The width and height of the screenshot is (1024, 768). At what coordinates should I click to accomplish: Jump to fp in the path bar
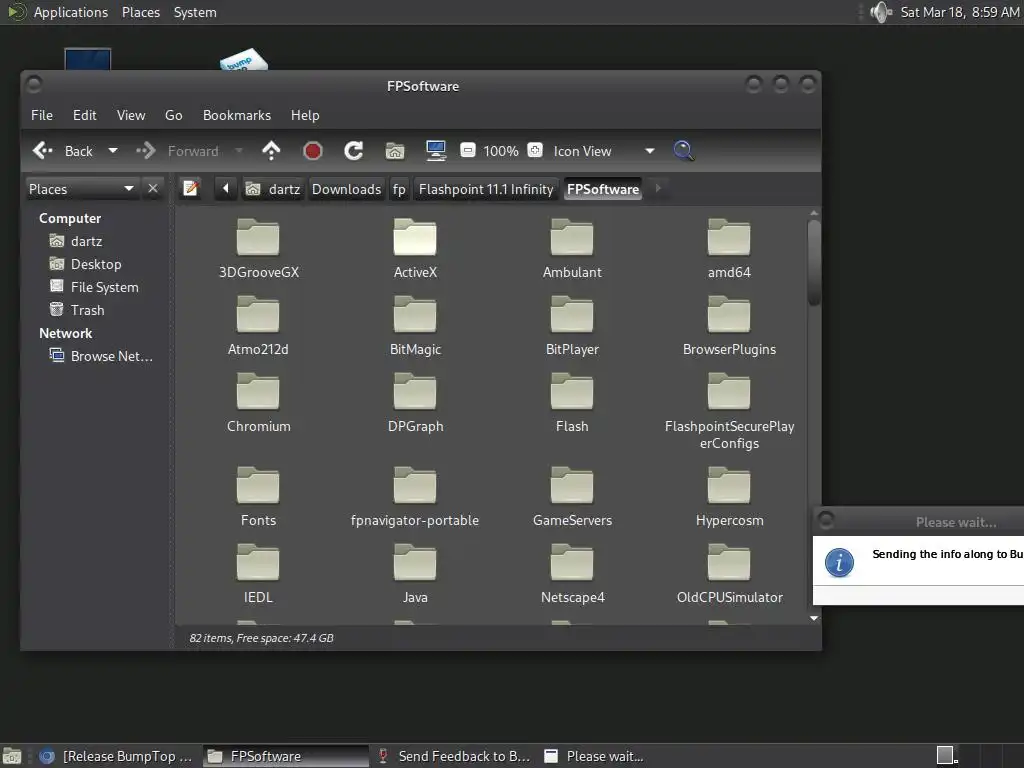(x=399, y=189)
